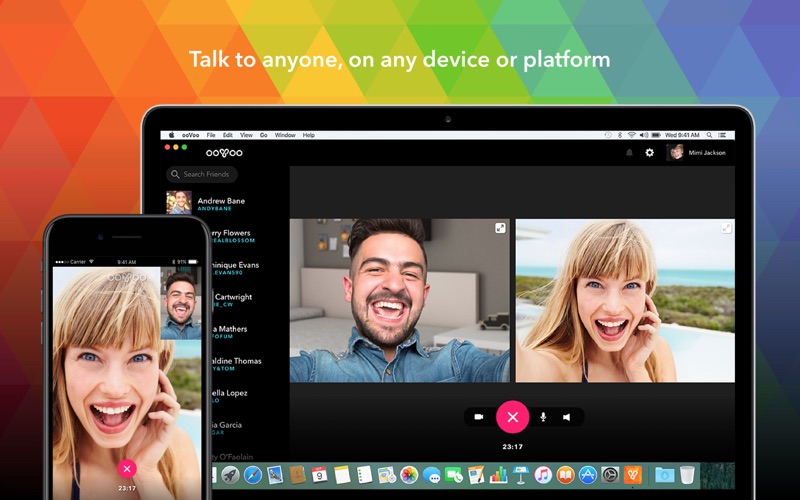Screen dimensions: 800x500
Task: Click the volume menu bar icon
Action: [644, 135]
